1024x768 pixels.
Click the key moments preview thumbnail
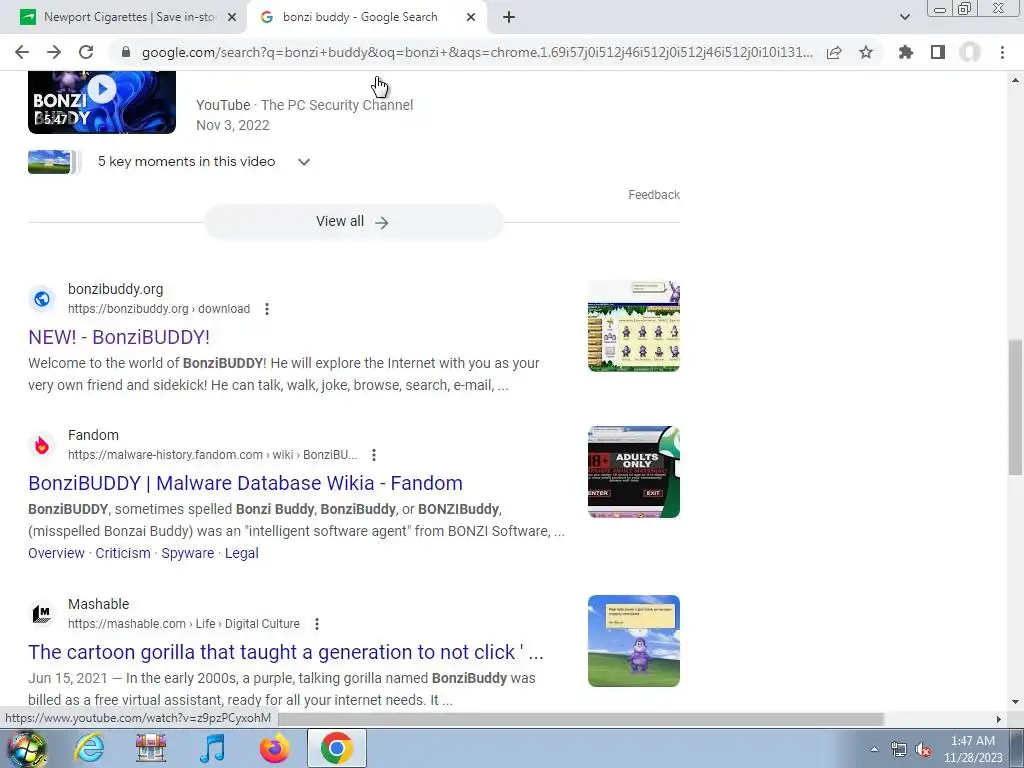(x=49, y=162)
